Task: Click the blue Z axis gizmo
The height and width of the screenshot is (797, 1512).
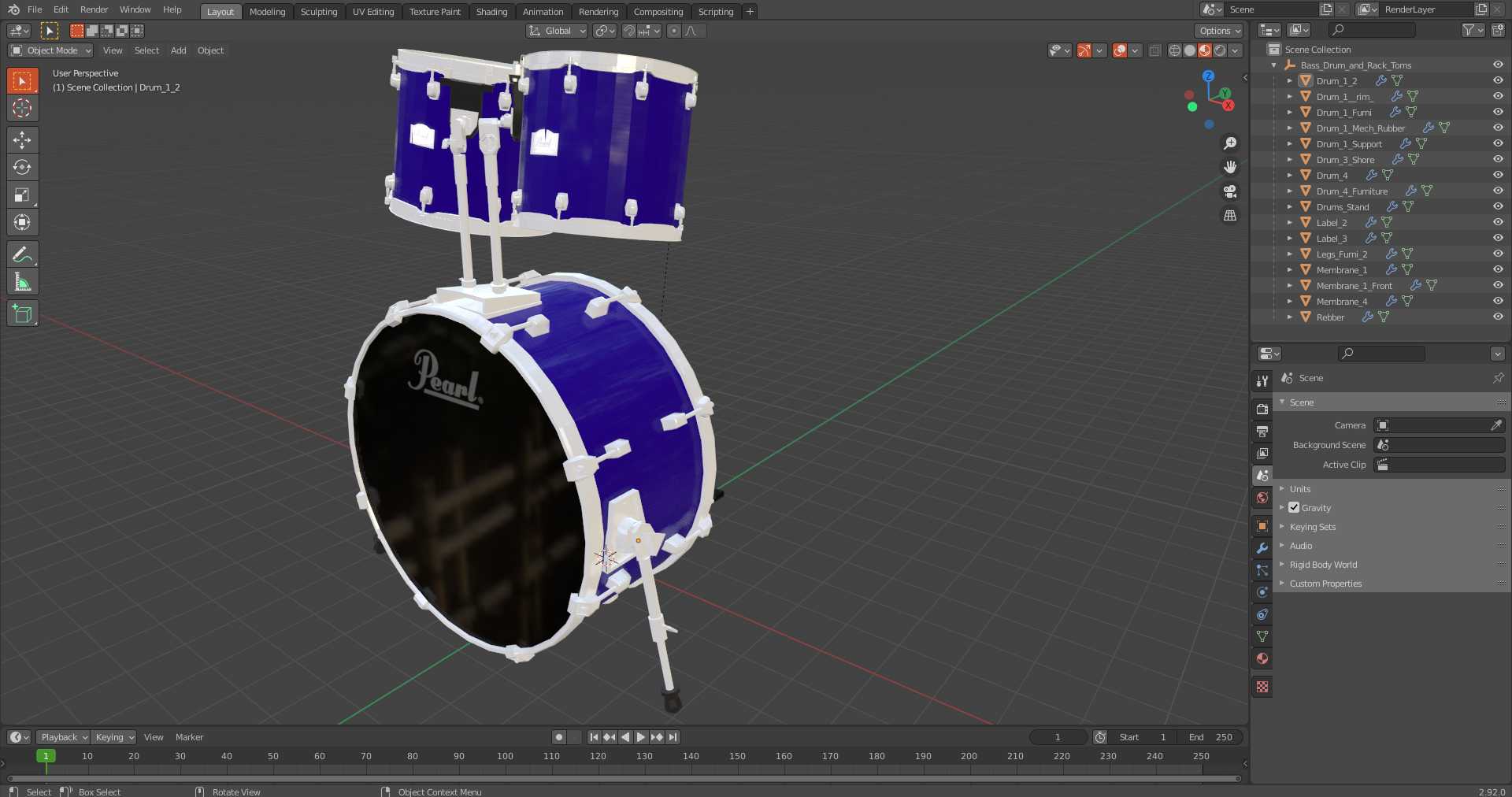Action: click(x=1208, y=76)
